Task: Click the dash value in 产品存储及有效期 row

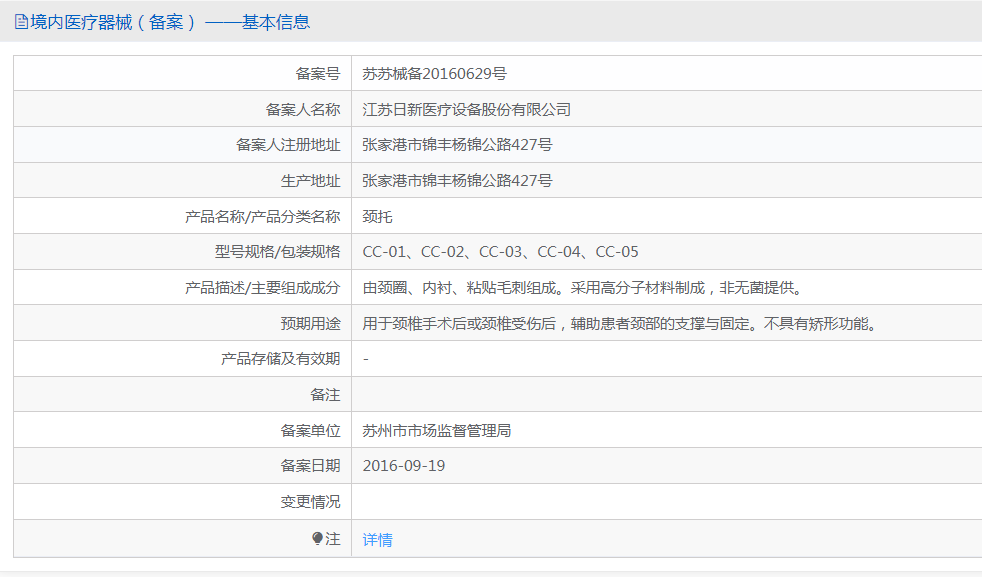Action: [366, 359]
